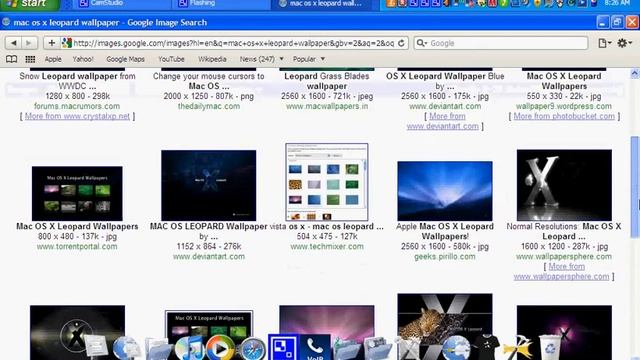
Task: Click forums.macrumors.com source text
Action: pos(77,106)
